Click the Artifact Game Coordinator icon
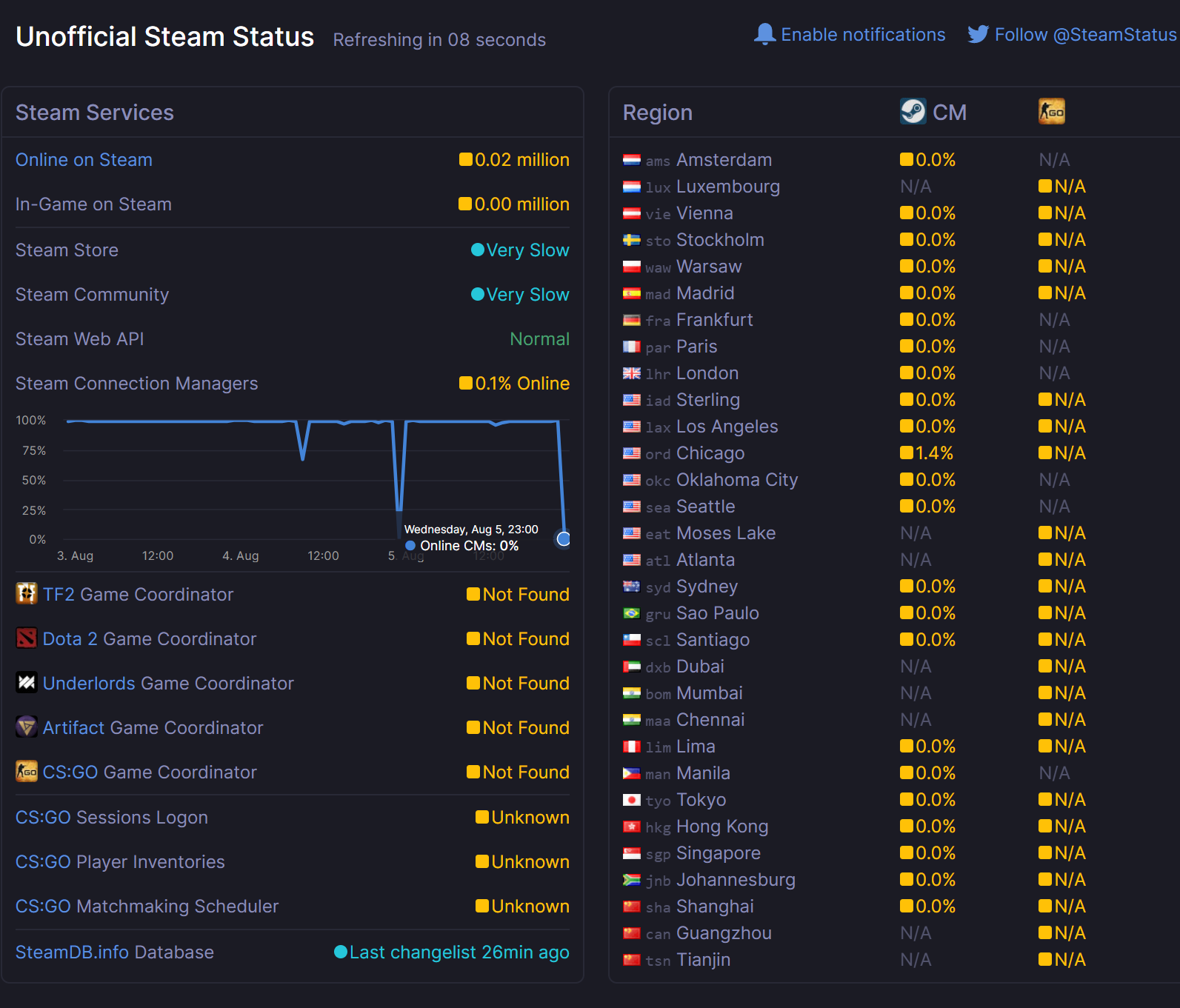Image resolution: width=1180 pixels, height=1008 pixels. coord(27,727)
